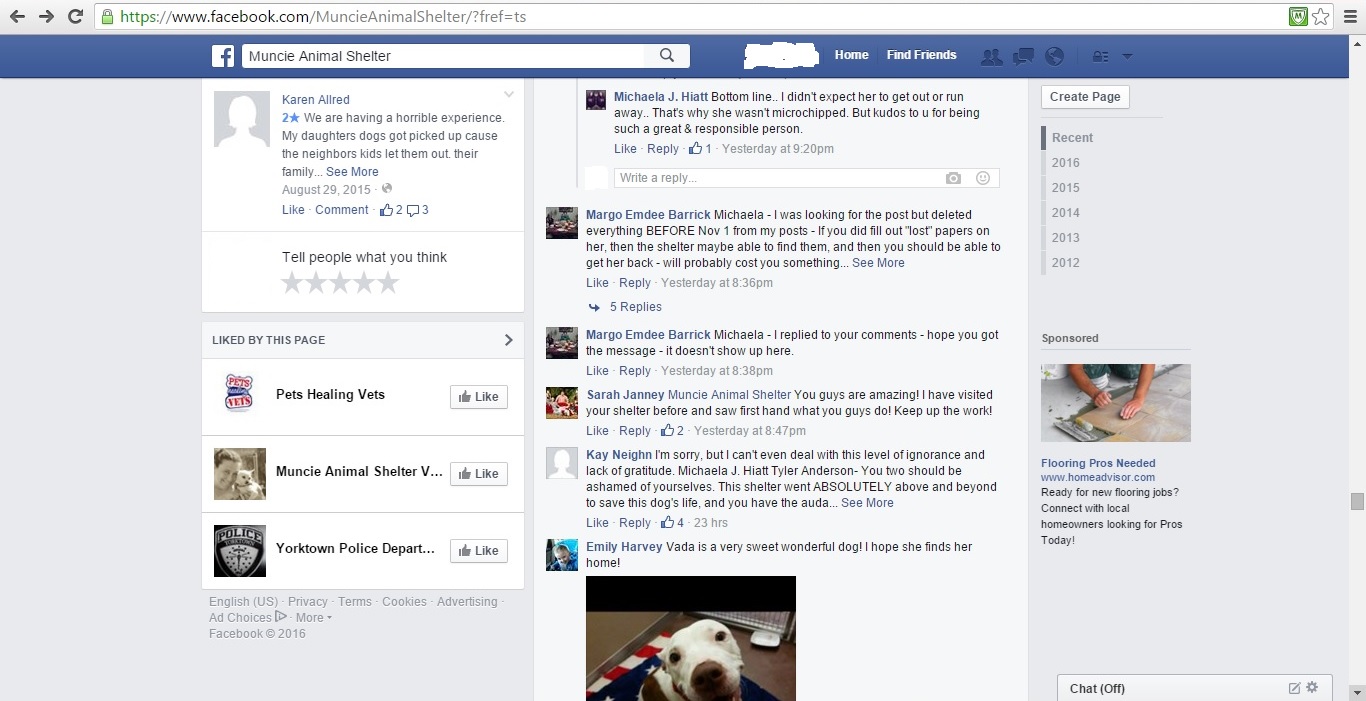This screenshot has height=701, width=1366.
Task: Click the camera icon in reply box
Action: [x=953, y=178]
